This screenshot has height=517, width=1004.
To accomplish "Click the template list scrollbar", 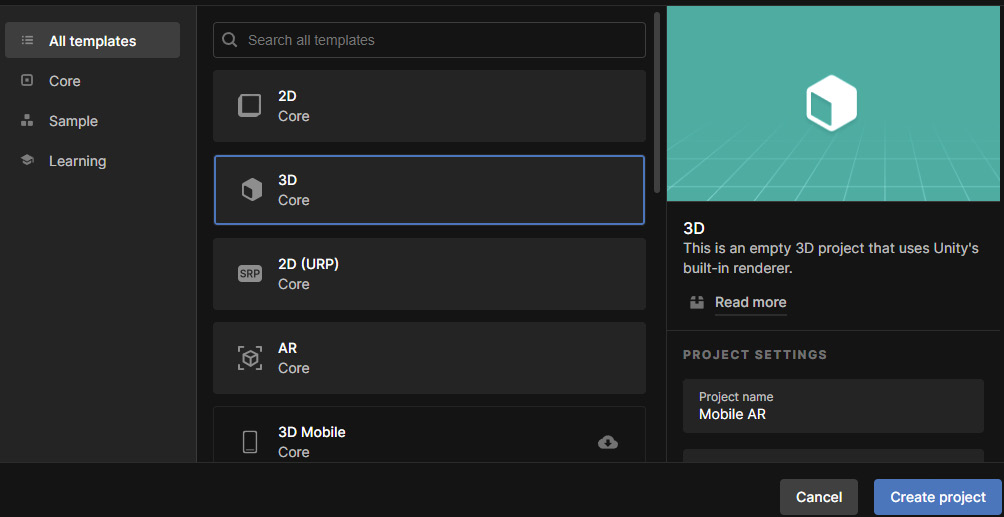I will [x=656, y=103].
